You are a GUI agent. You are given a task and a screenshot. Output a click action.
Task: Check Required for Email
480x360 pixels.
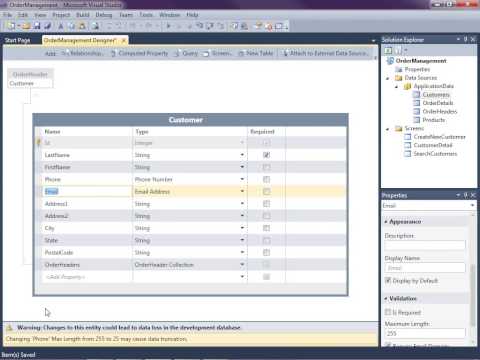[x=266, y=191]
